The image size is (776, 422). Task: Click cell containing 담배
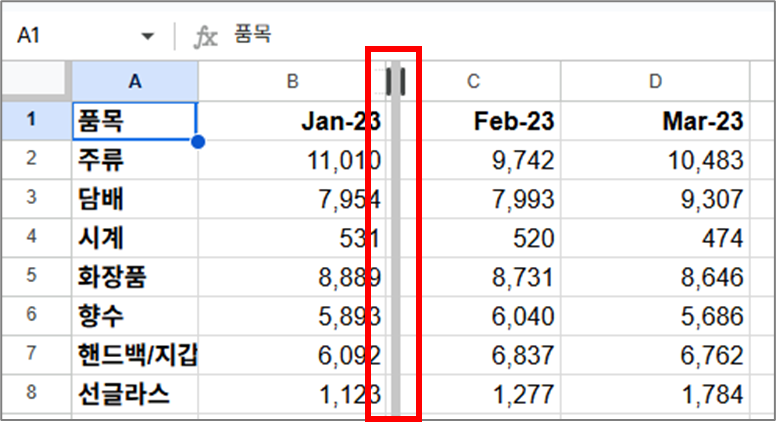pyautogui.click(x=135, y=198)
